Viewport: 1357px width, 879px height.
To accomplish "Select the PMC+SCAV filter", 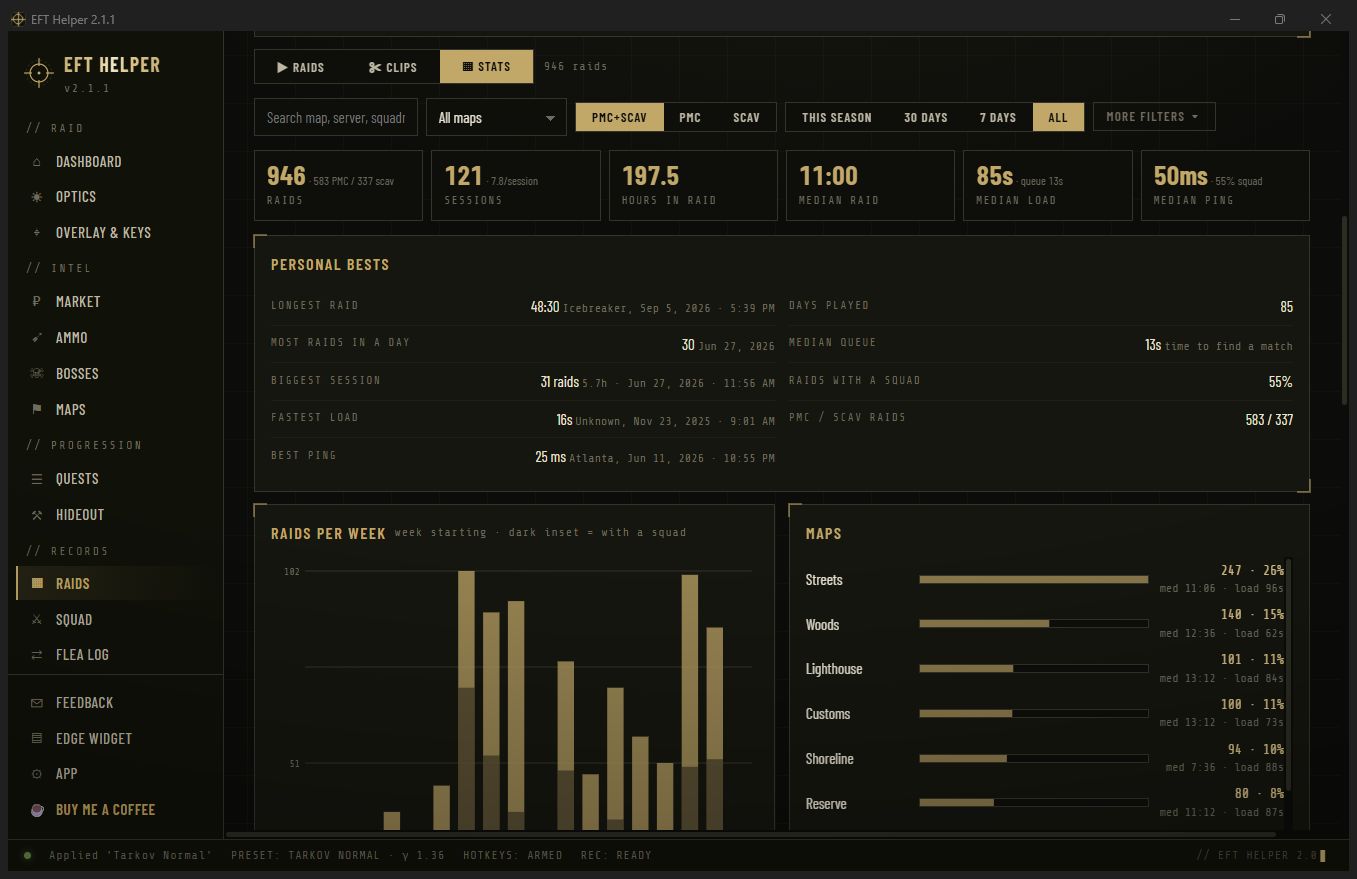I will point(619,117).
